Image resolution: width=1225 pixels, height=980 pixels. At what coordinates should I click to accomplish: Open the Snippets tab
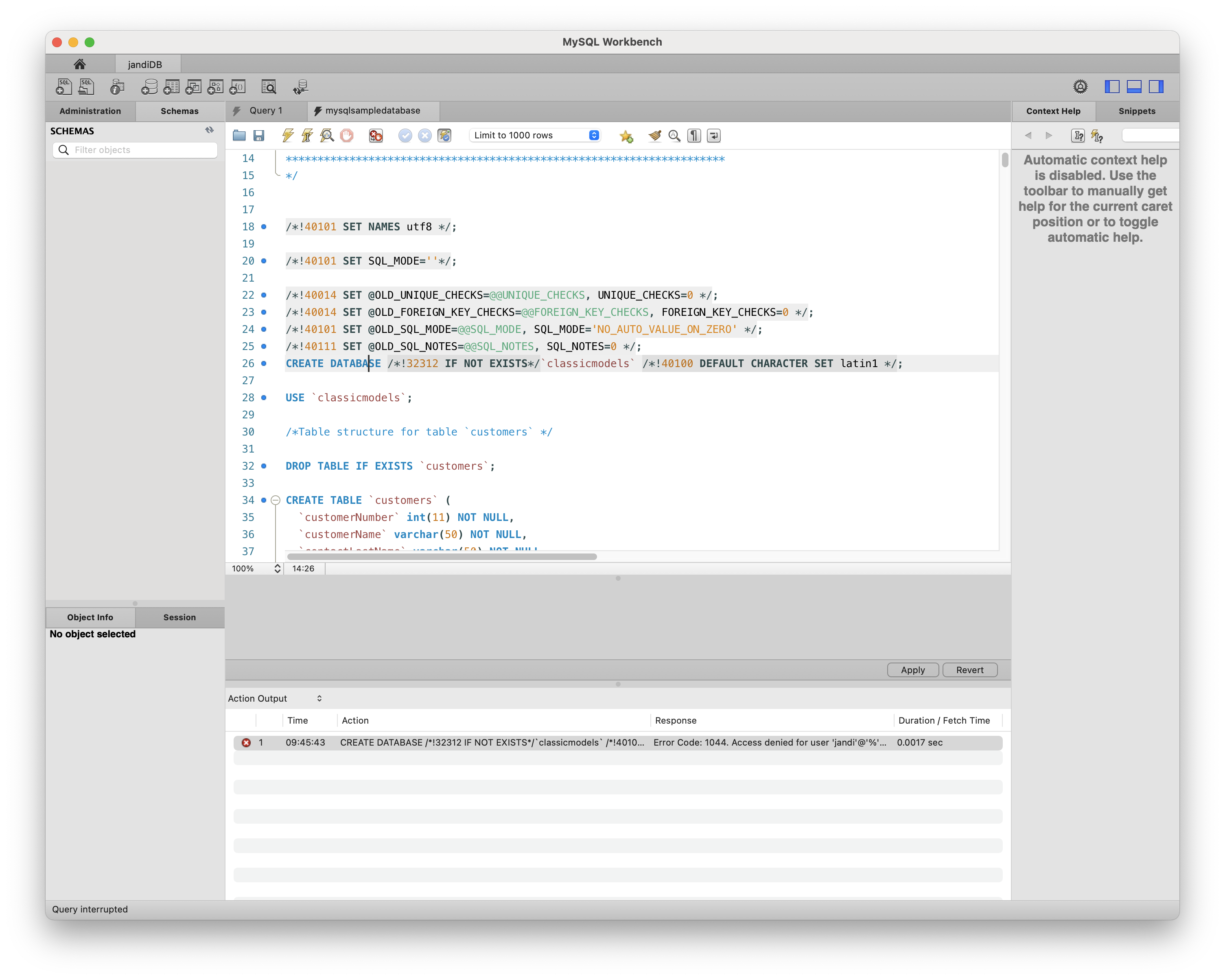click(x=1137, y=111)
